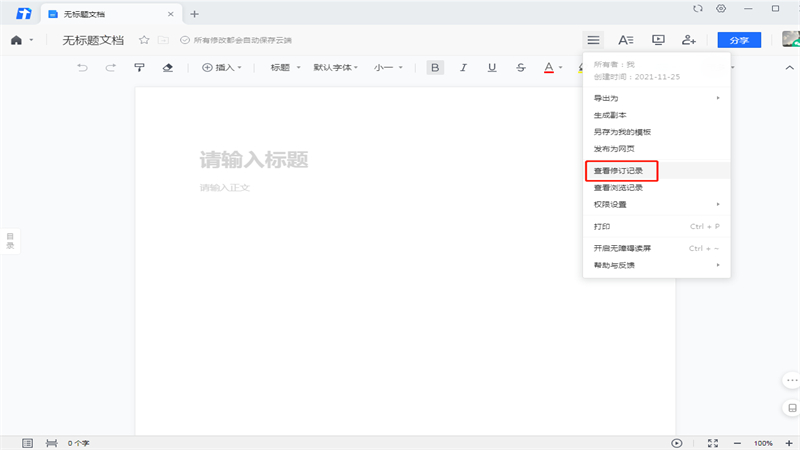Click the floating panel icon at right edge
This screenshot has height=450, width=800.
coord(791,408)
